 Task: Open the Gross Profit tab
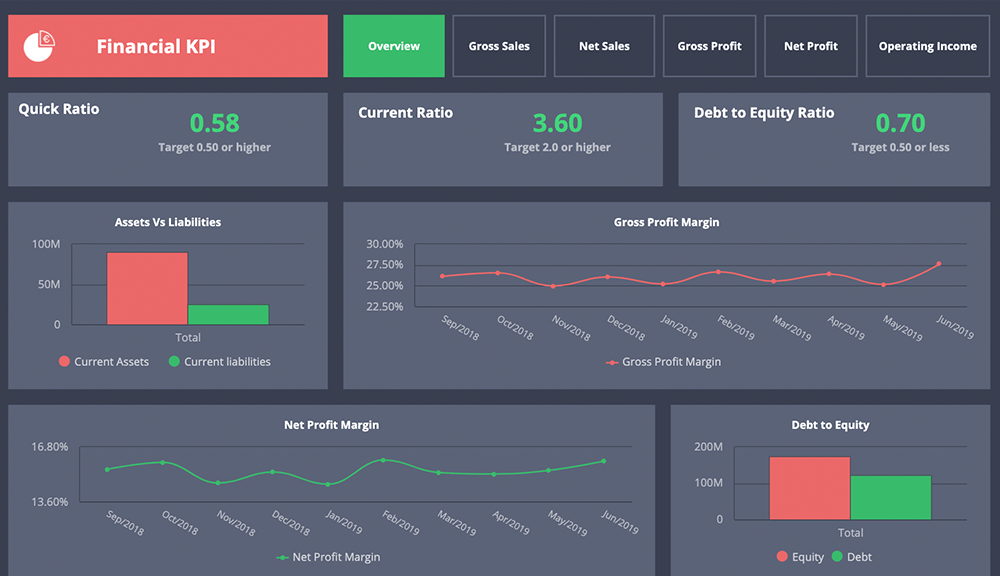coord(709,46)
